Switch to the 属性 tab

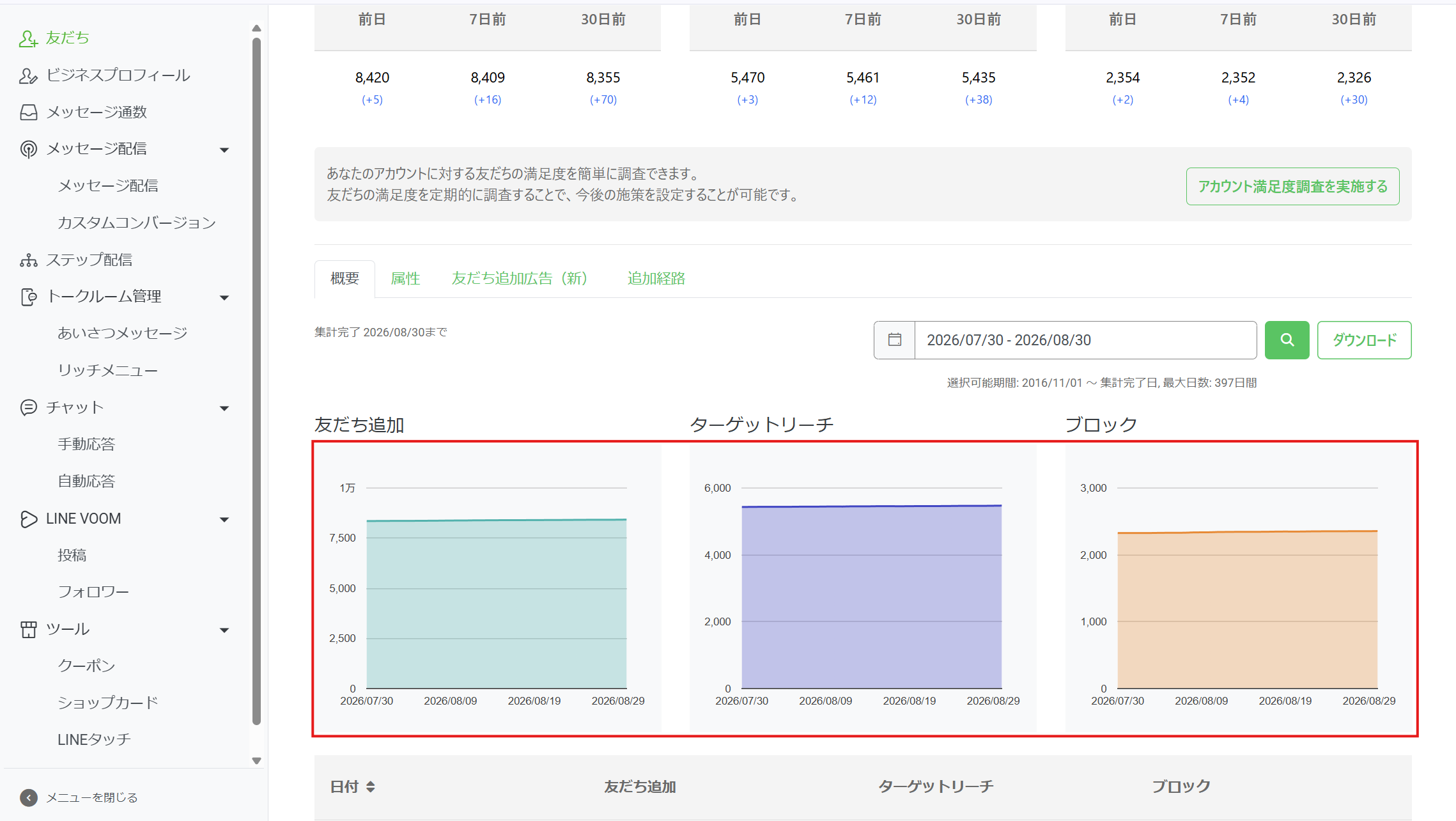click(405, 279)
